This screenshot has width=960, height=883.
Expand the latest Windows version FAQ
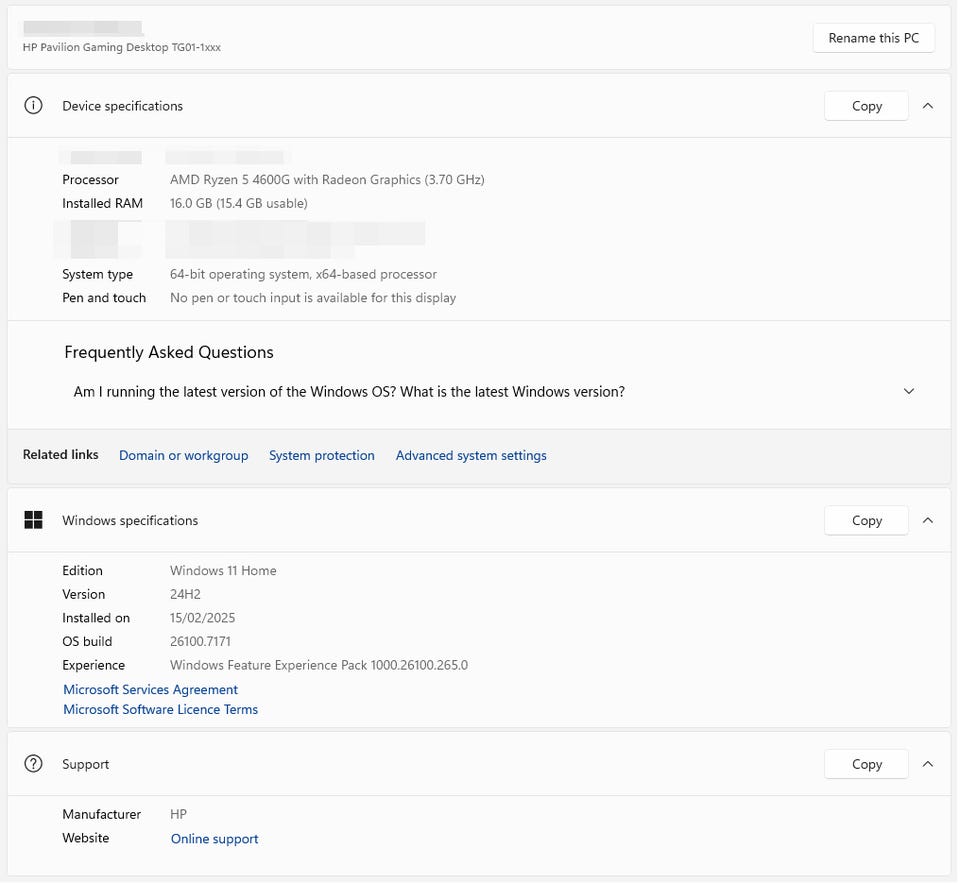coord(908,392)
